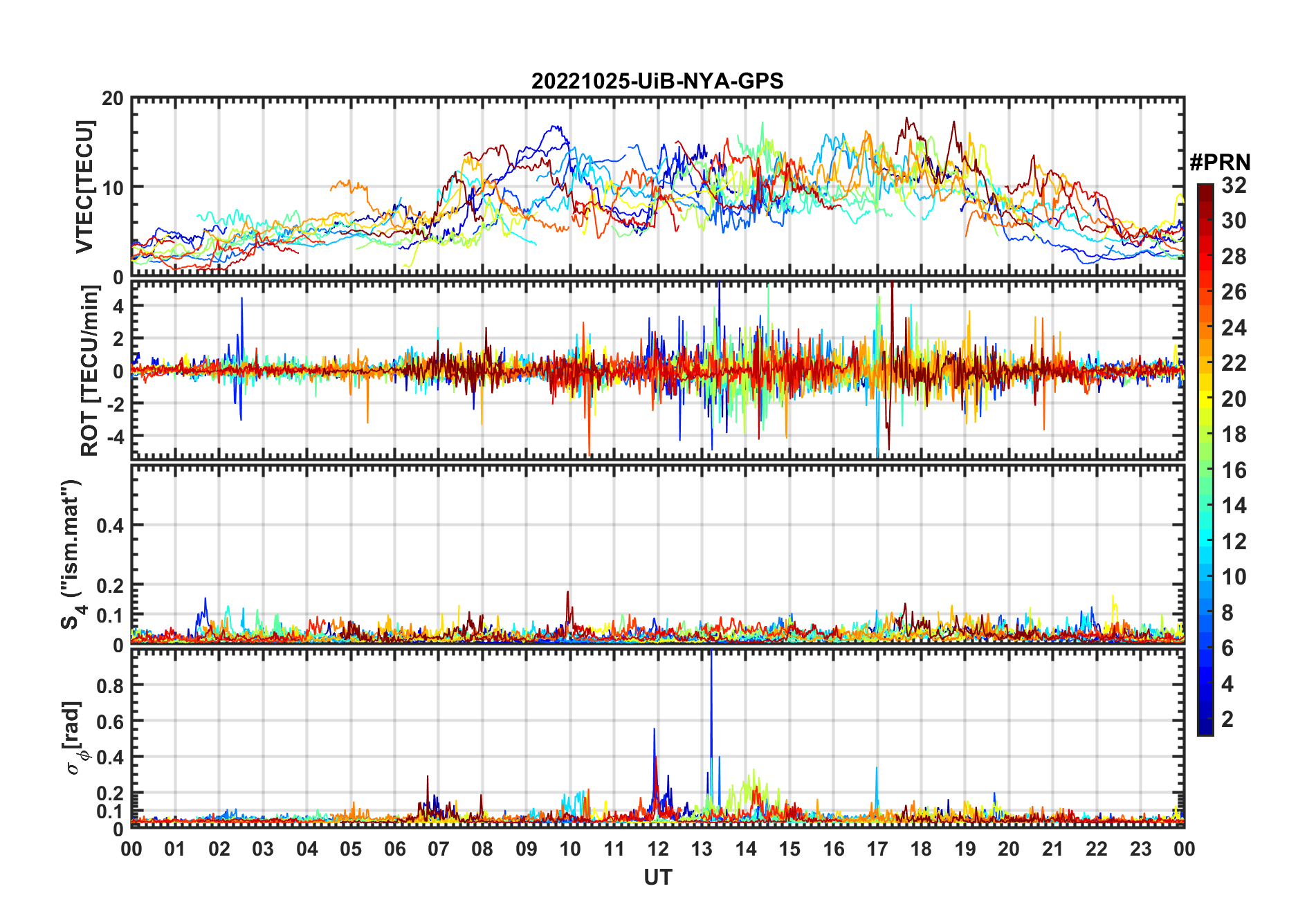
Task: Click colorbar tick label 2
Action: point(1227,719)
